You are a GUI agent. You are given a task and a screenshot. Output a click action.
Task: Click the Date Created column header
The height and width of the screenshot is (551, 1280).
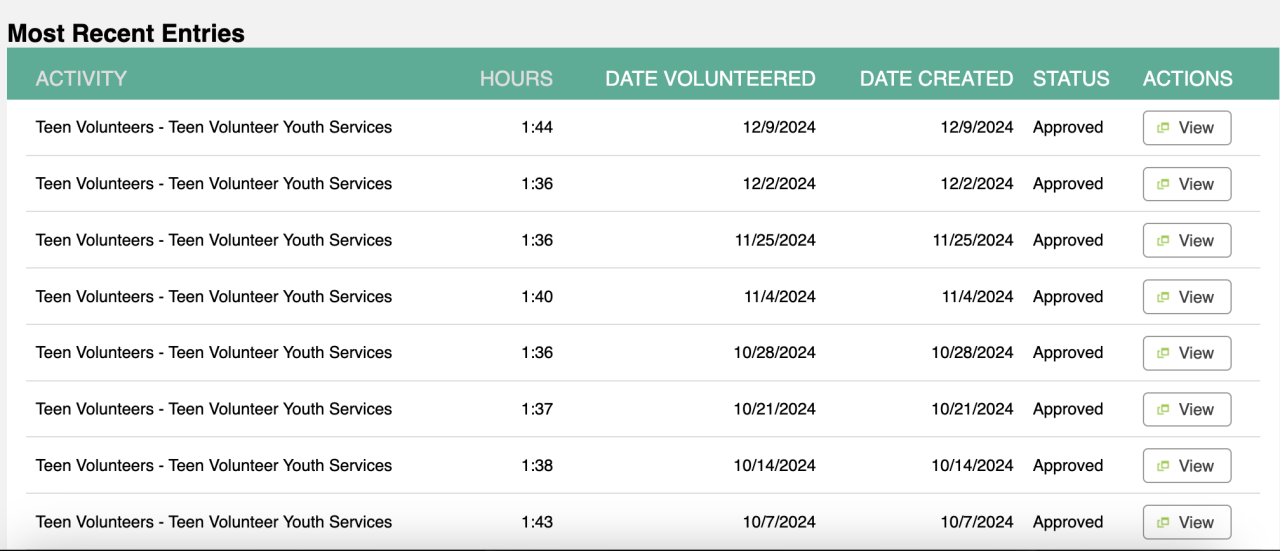tap(936, 78)
